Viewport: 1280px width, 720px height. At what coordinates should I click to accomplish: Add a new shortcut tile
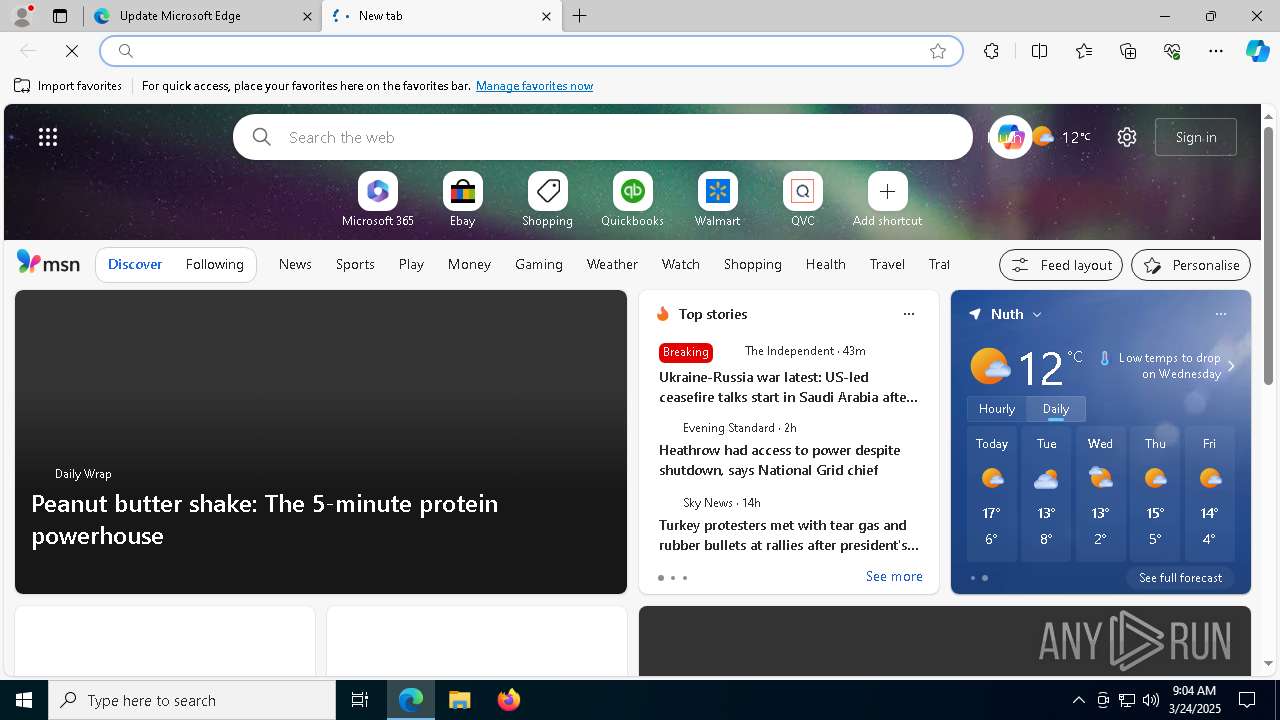point(887,200)
